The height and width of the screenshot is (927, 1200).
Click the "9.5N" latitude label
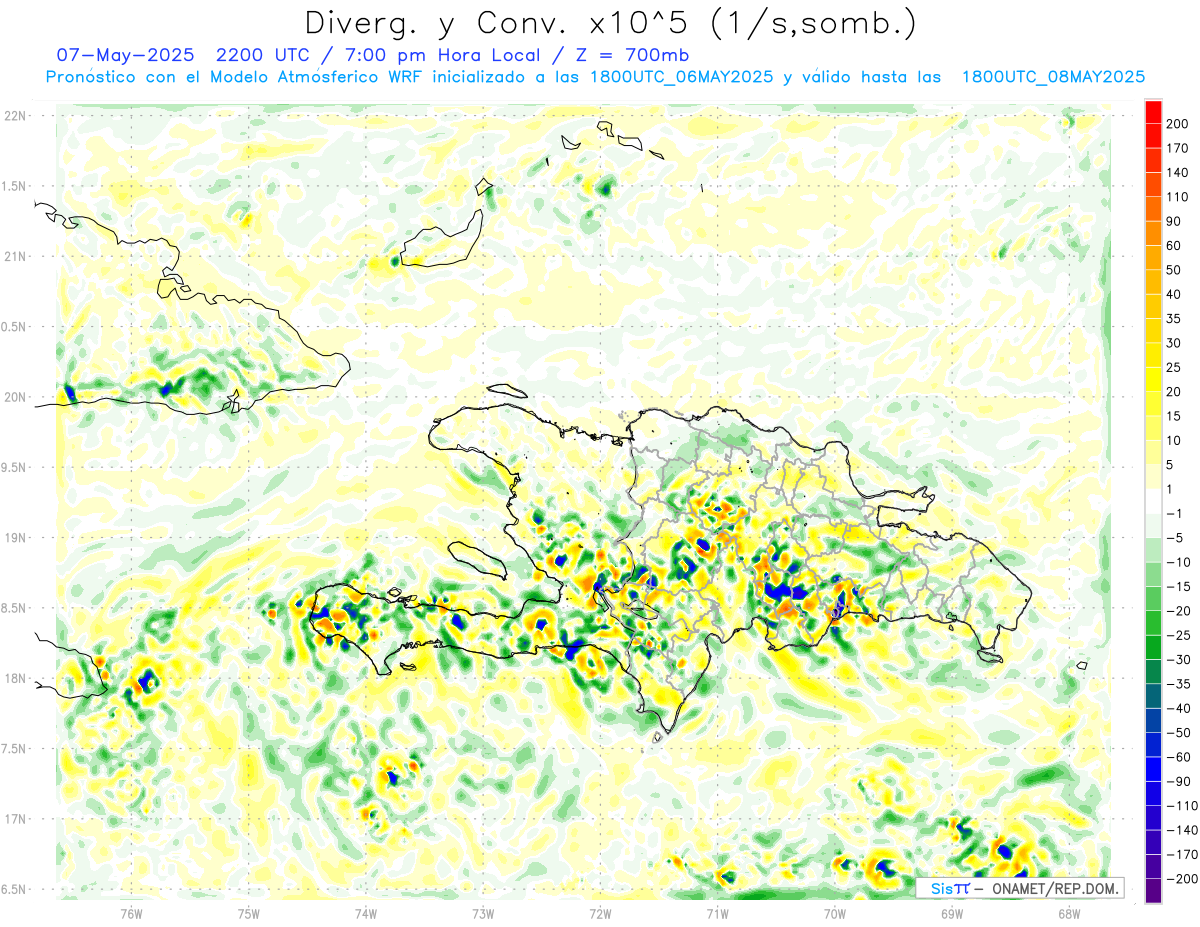coord(15,468)
